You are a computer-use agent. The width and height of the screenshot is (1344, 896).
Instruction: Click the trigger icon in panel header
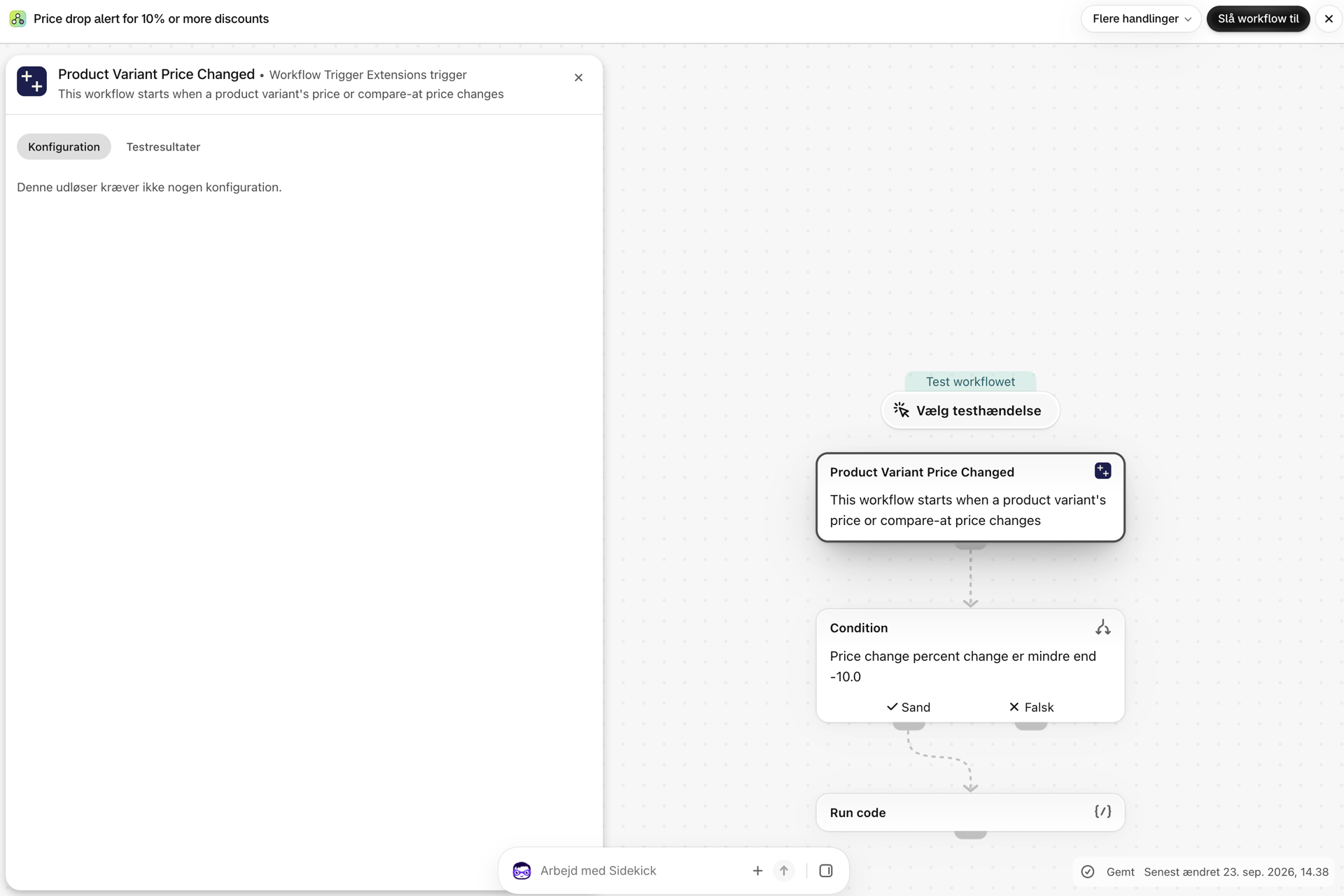coord(31,81)
